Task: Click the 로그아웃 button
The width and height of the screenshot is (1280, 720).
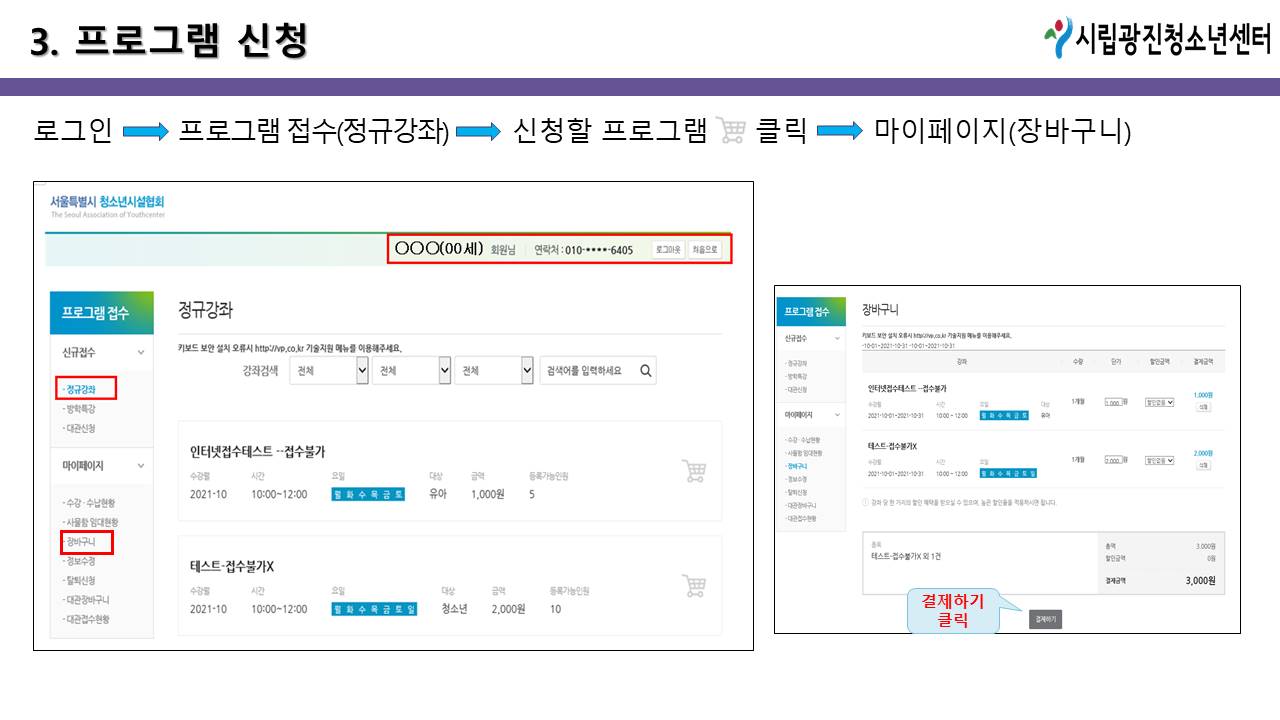Action: 668,250
